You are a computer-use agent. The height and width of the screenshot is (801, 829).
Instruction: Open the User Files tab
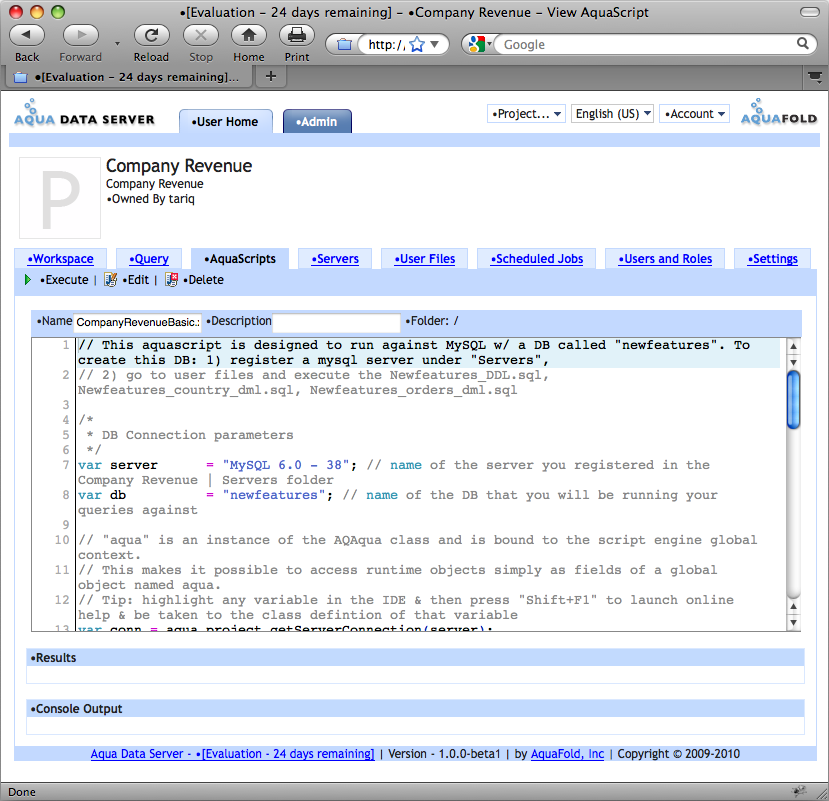[x=425, y=259]
